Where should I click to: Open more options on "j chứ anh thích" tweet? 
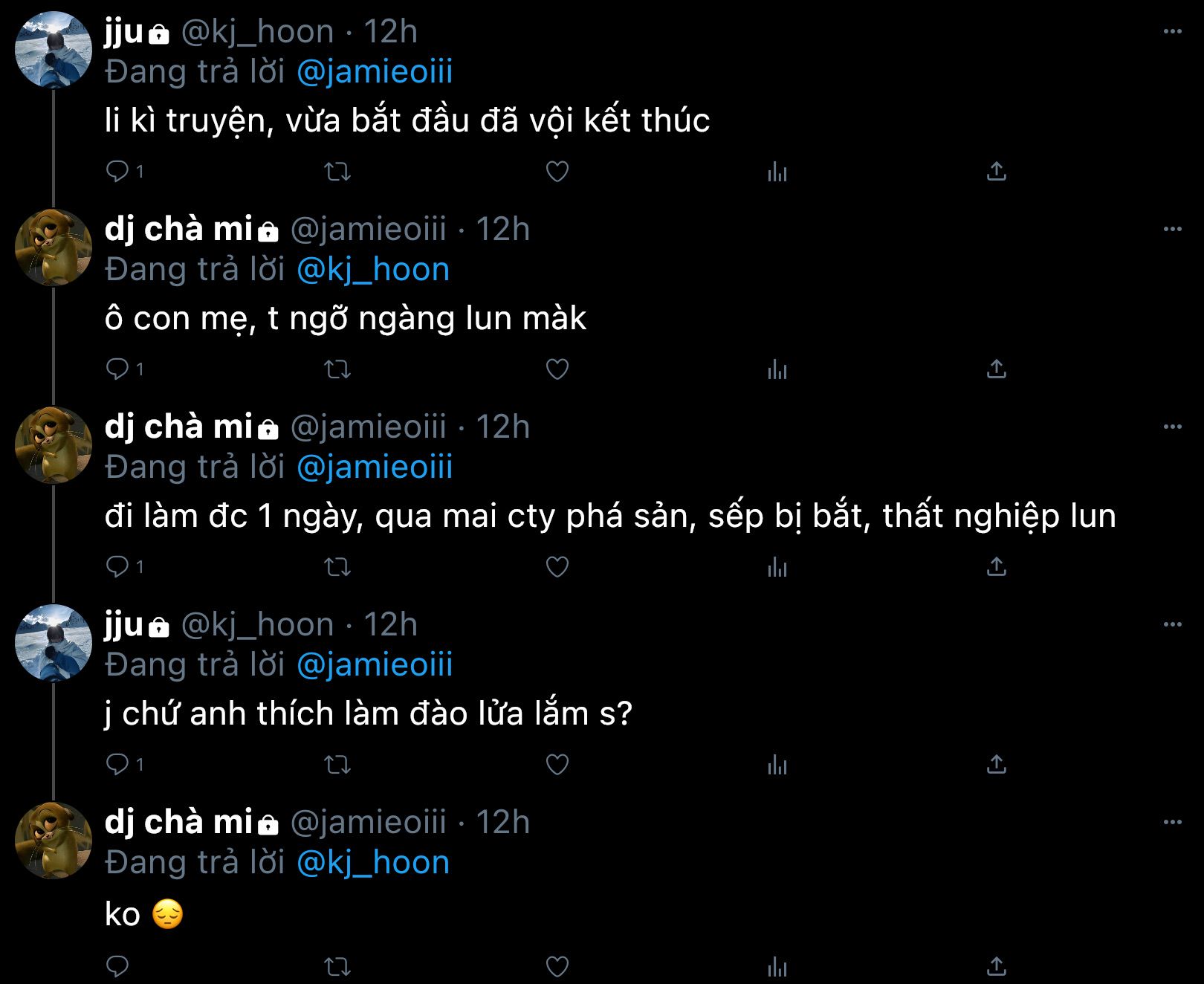coord(1172,624)
